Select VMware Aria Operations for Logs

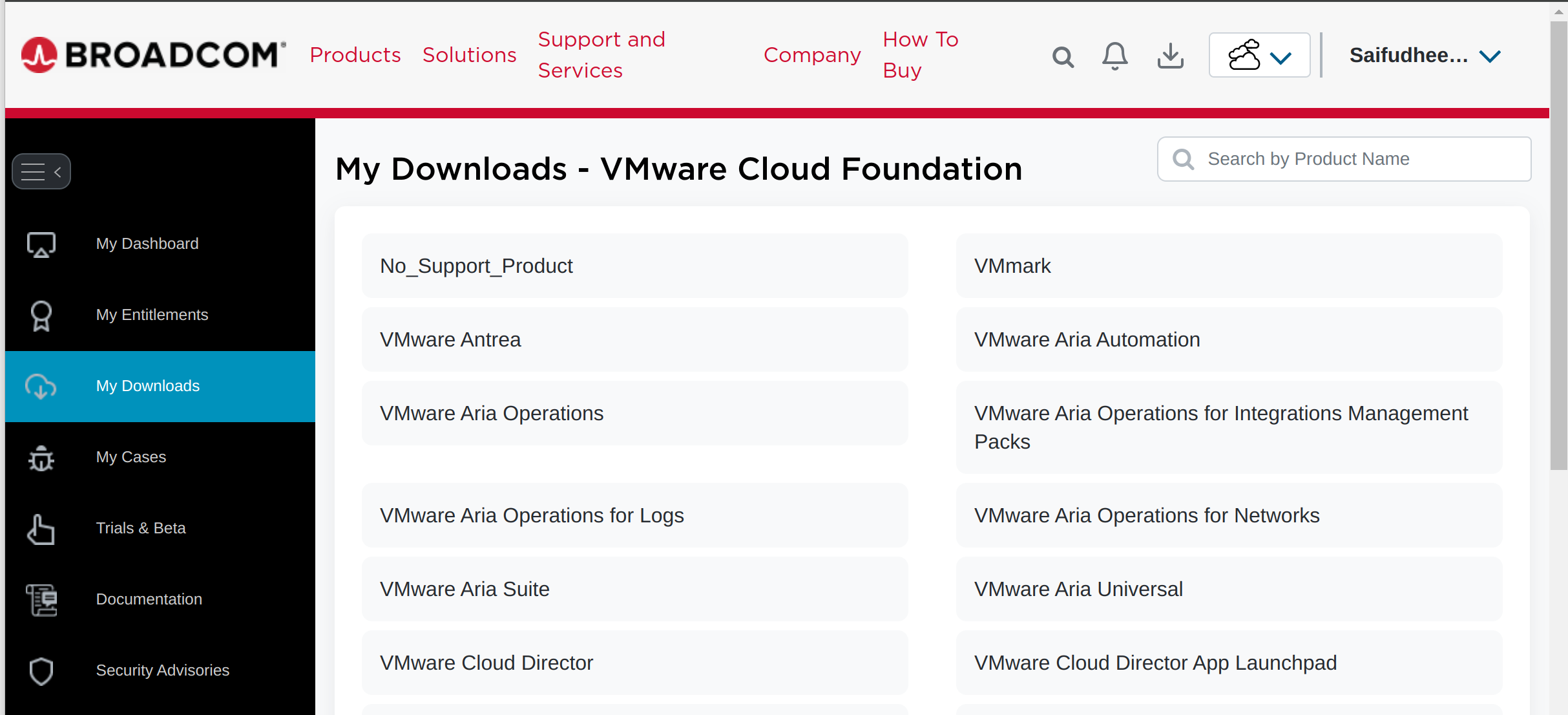point(531,515)
